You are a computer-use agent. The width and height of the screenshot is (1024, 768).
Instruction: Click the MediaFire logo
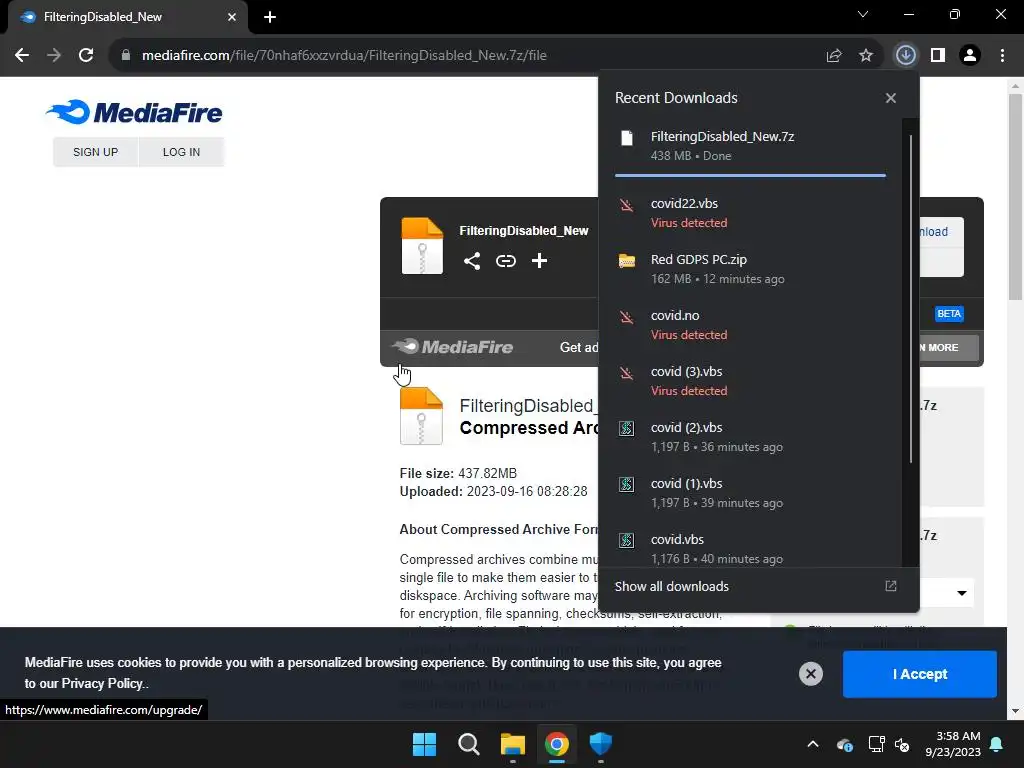(135, 112)
